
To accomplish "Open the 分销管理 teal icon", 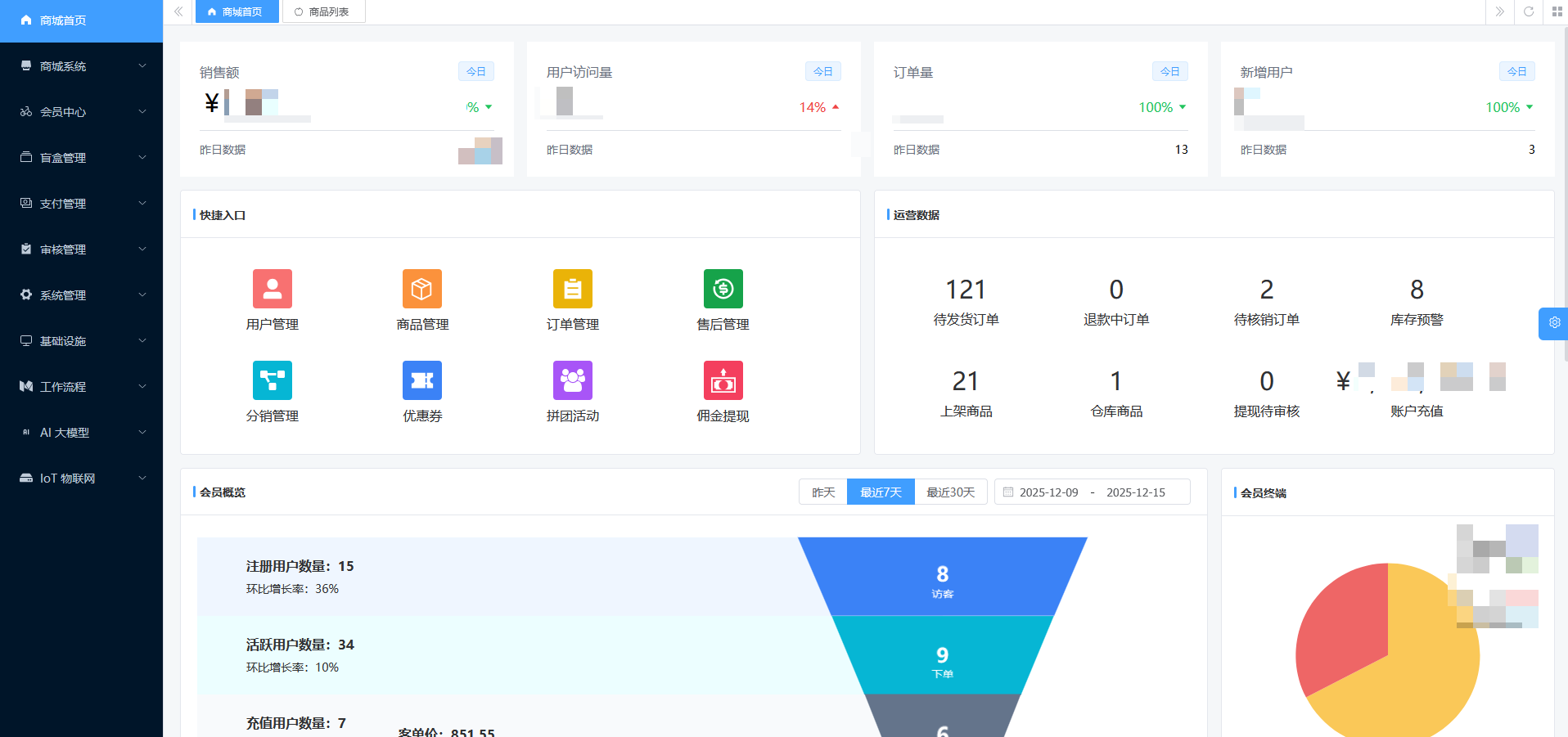I will [x=272, y=380].
